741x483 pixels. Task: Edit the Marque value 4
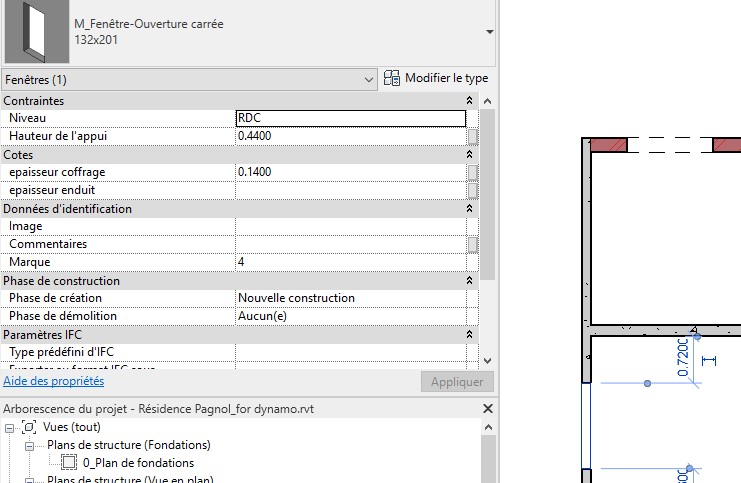click(x=351, y=262)
